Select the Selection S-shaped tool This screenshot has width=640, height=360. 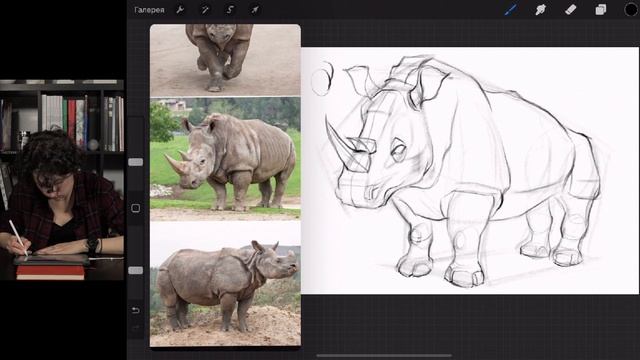coord(230,9)
